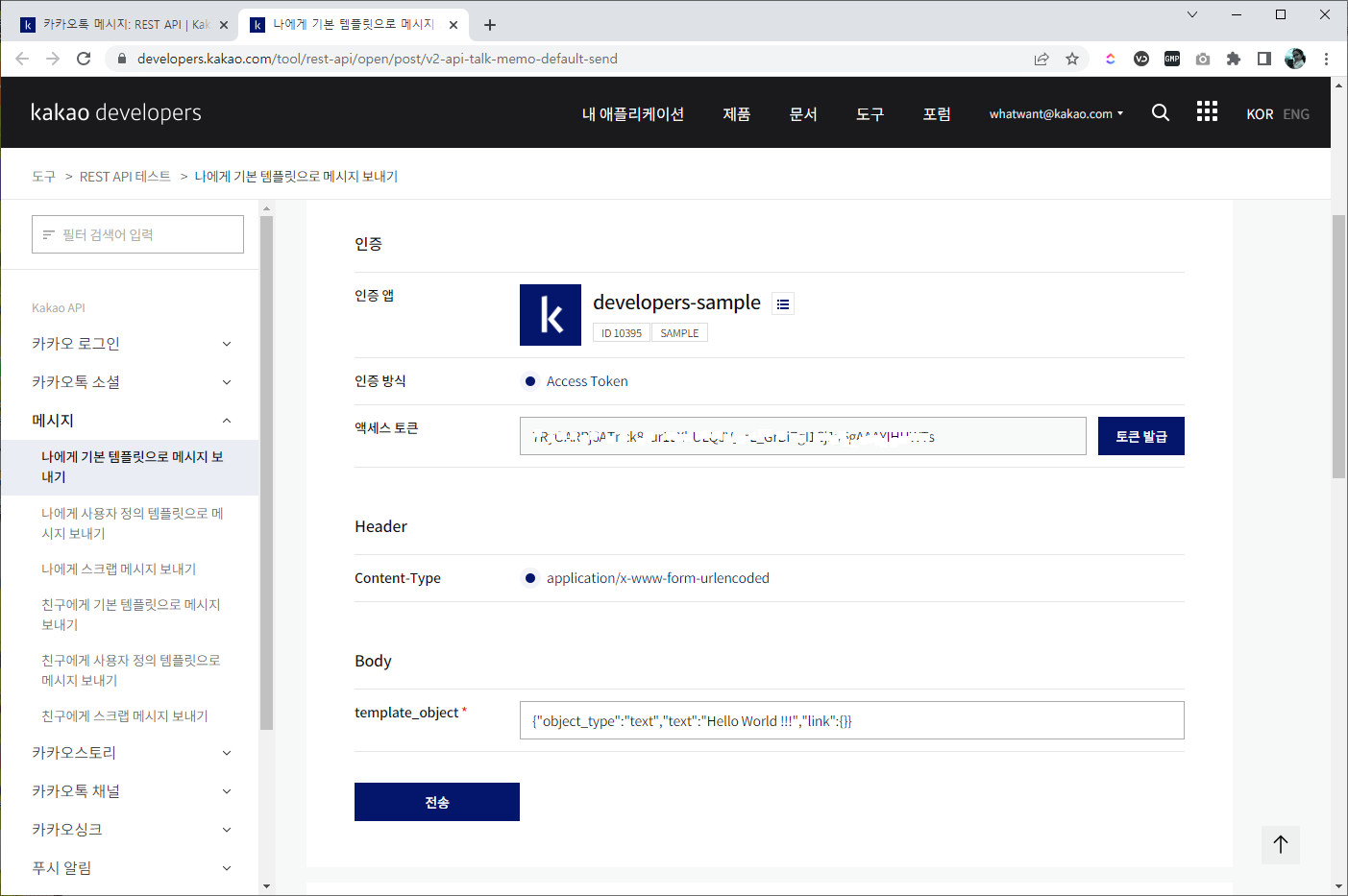Open 제품 in top navigation

[736, 113]
